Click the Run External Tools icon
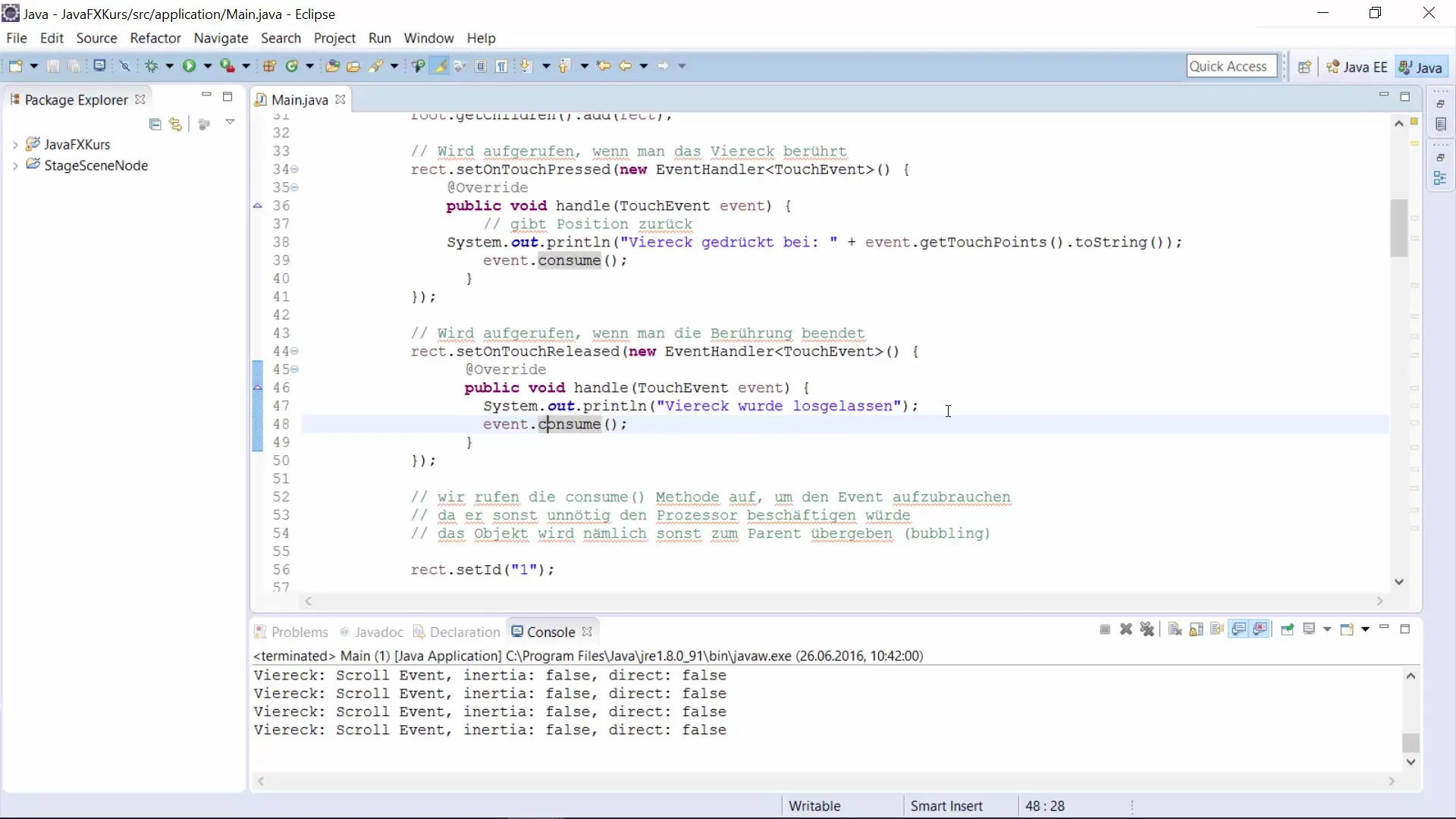Image resolution: width=1456 pixels, height=819 pixels. (x=227, y=66)
